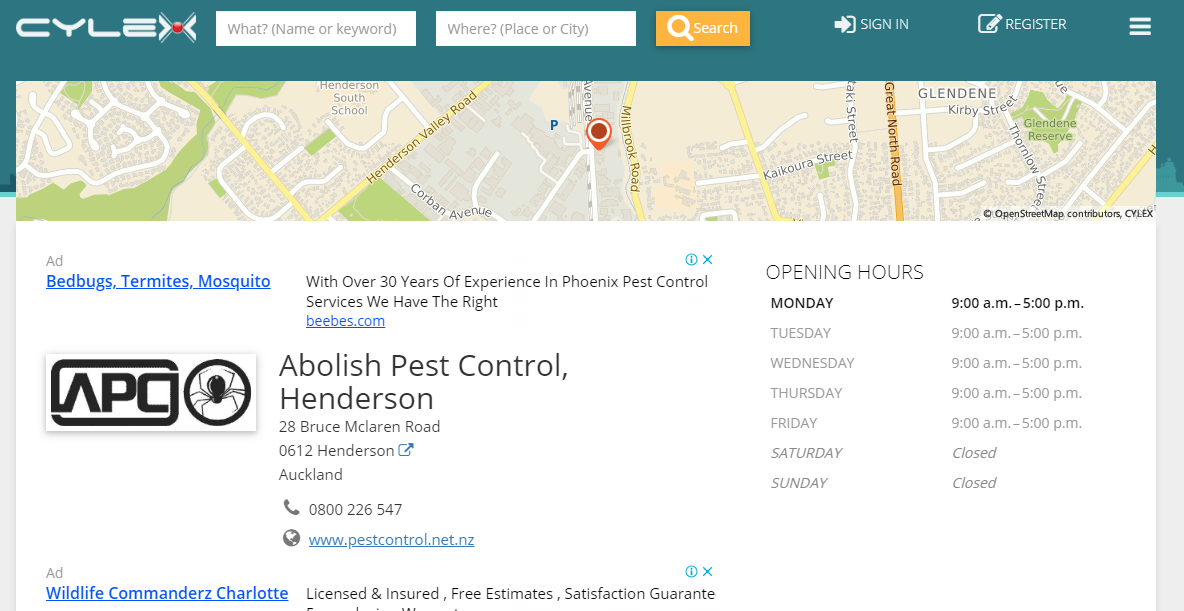Click the SIGN IN link
This screenshot has height=611, width=1184.
871,24
